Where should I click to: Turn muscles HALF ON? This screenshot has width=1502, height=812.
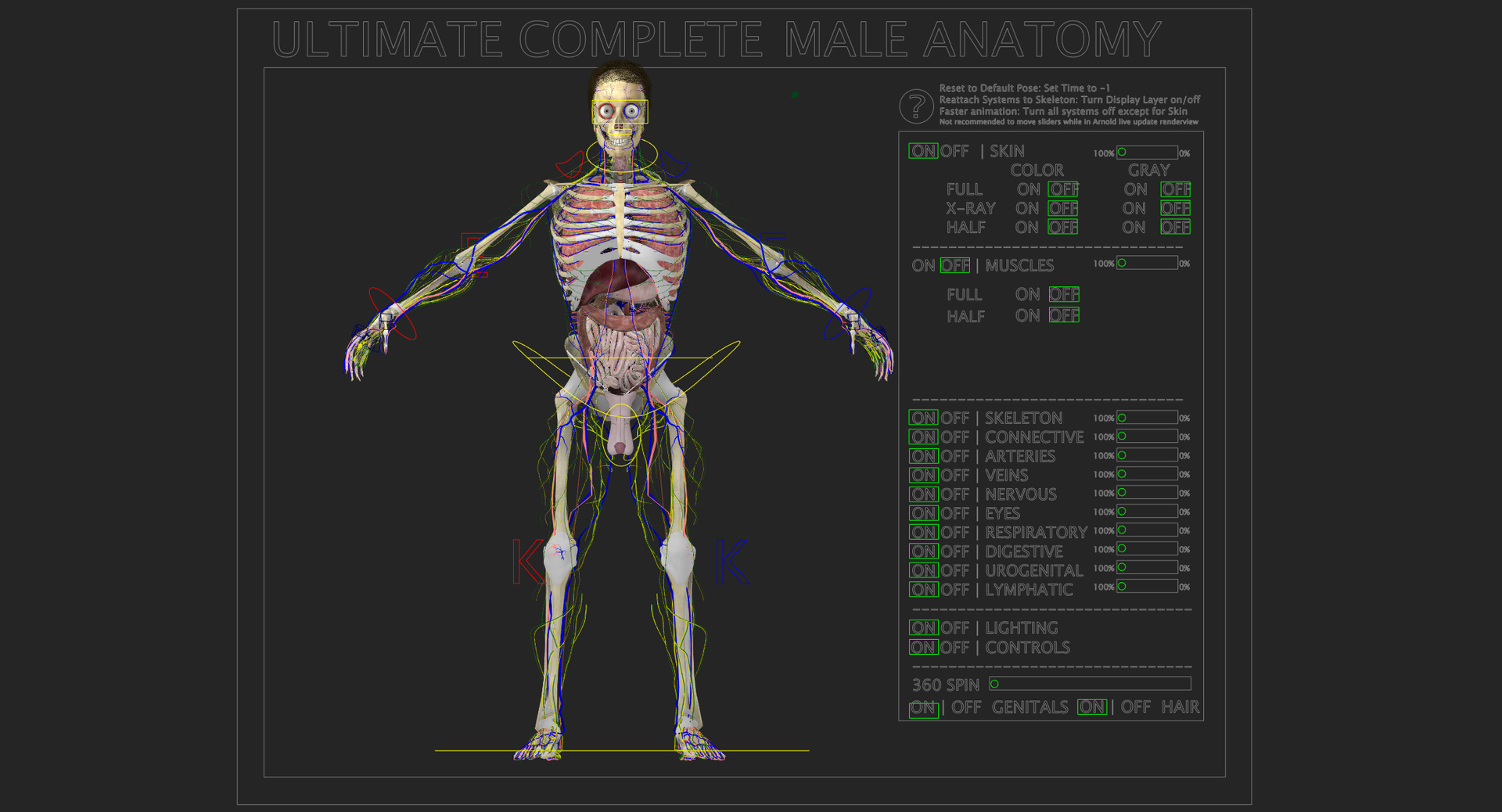1028,316
